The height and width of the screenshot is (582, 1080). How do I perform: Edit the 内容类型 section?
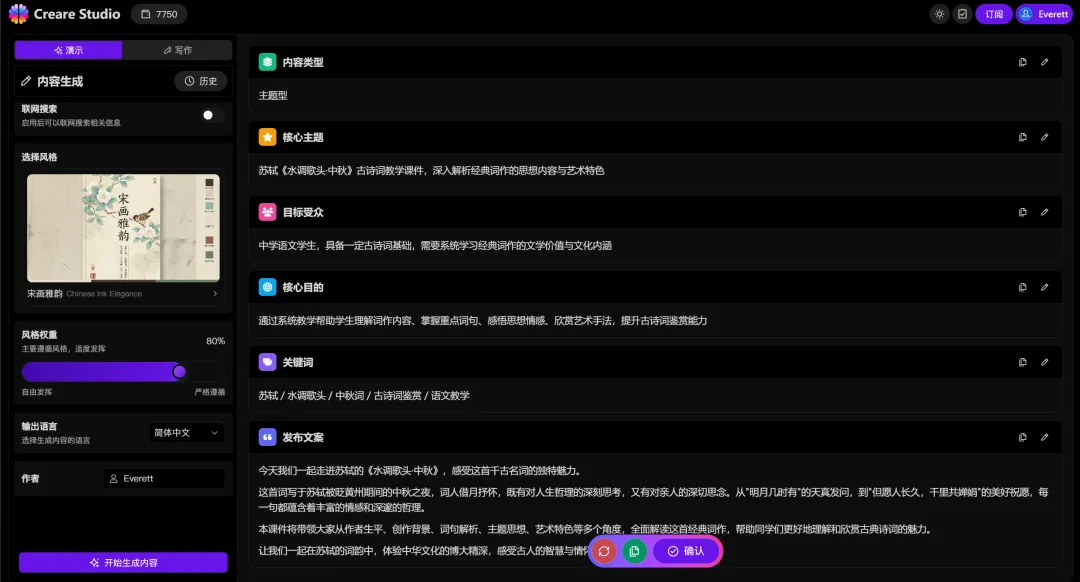pos(1045,62)
